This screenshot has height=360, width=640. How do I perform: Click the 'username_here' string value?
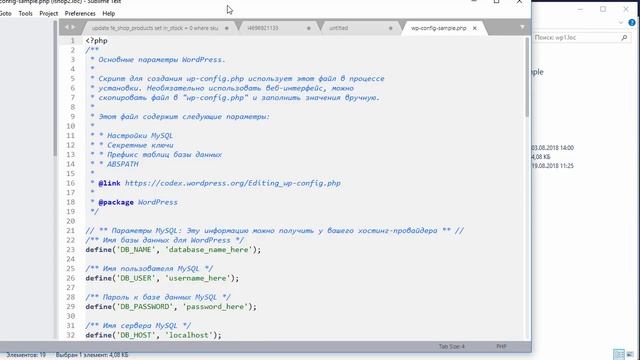pyautogui.click(x=198, y=278)
